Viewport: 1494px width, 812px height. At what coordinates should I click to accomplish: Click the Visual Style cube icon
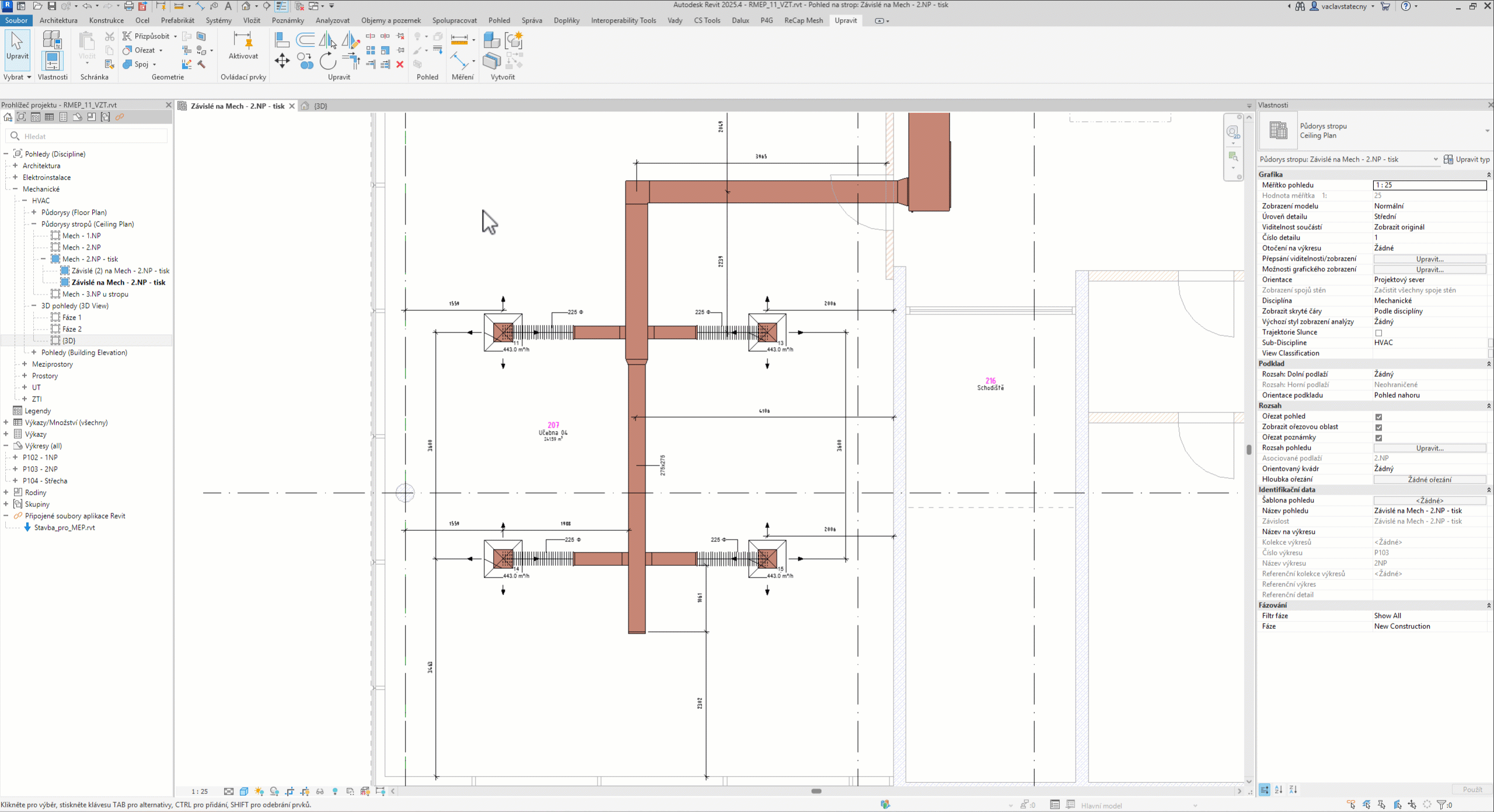point(244,792)
